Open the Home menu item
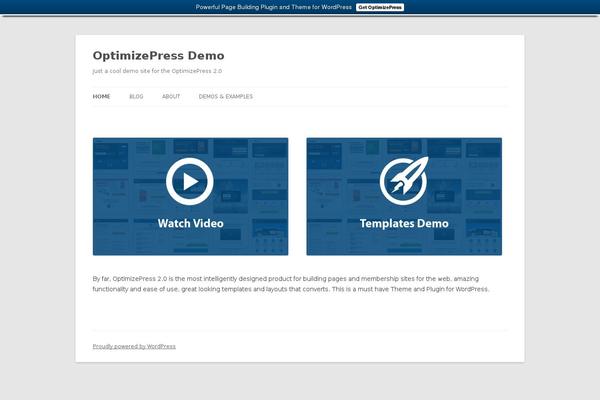This screenshot has height=400, width=600. pos(101,96)
